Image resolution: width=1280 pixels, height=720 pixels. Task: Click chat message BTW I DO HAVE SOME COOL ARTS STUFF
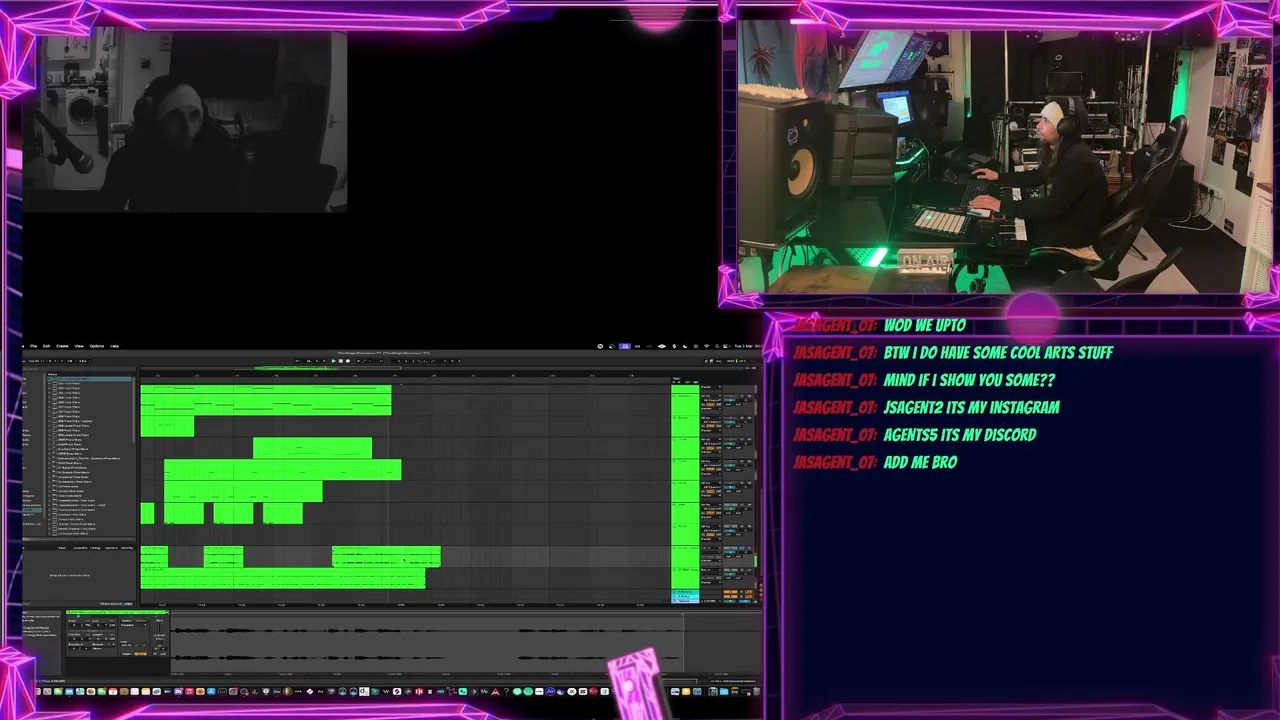[x=998, y=352]
